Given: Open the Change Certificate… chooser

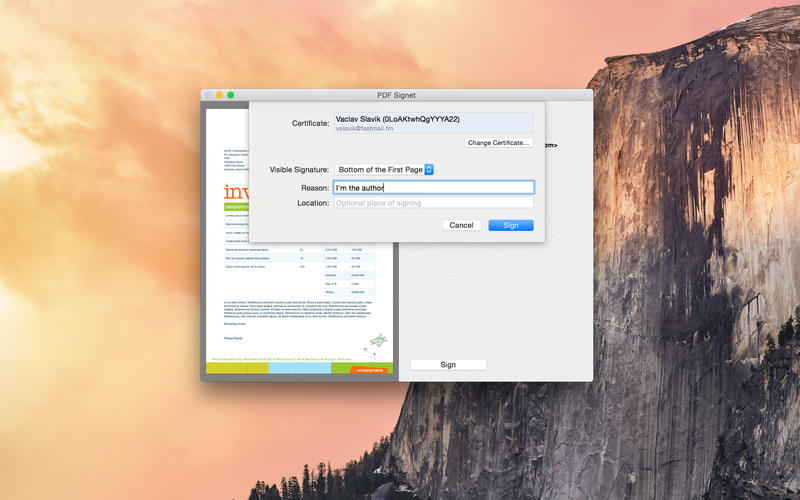Looking at the screenshot, I should coord(499,143).
